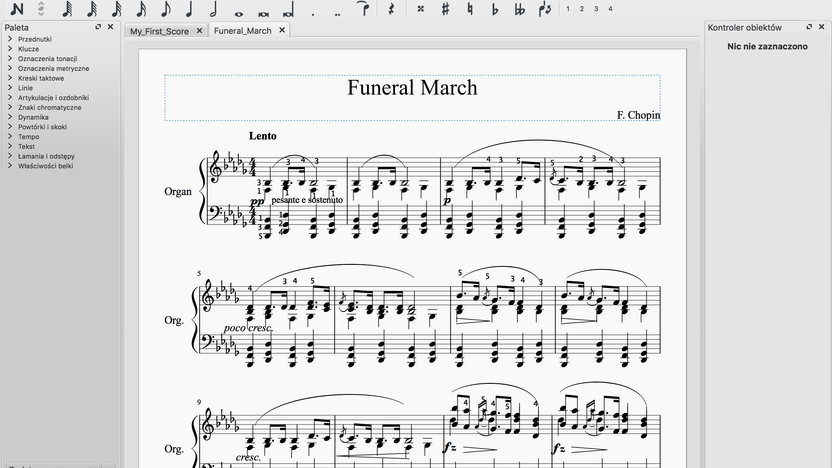The height and width of the screenshot is (468, 832).
Task: Apply double flat accidental
Action: (520, 8)
